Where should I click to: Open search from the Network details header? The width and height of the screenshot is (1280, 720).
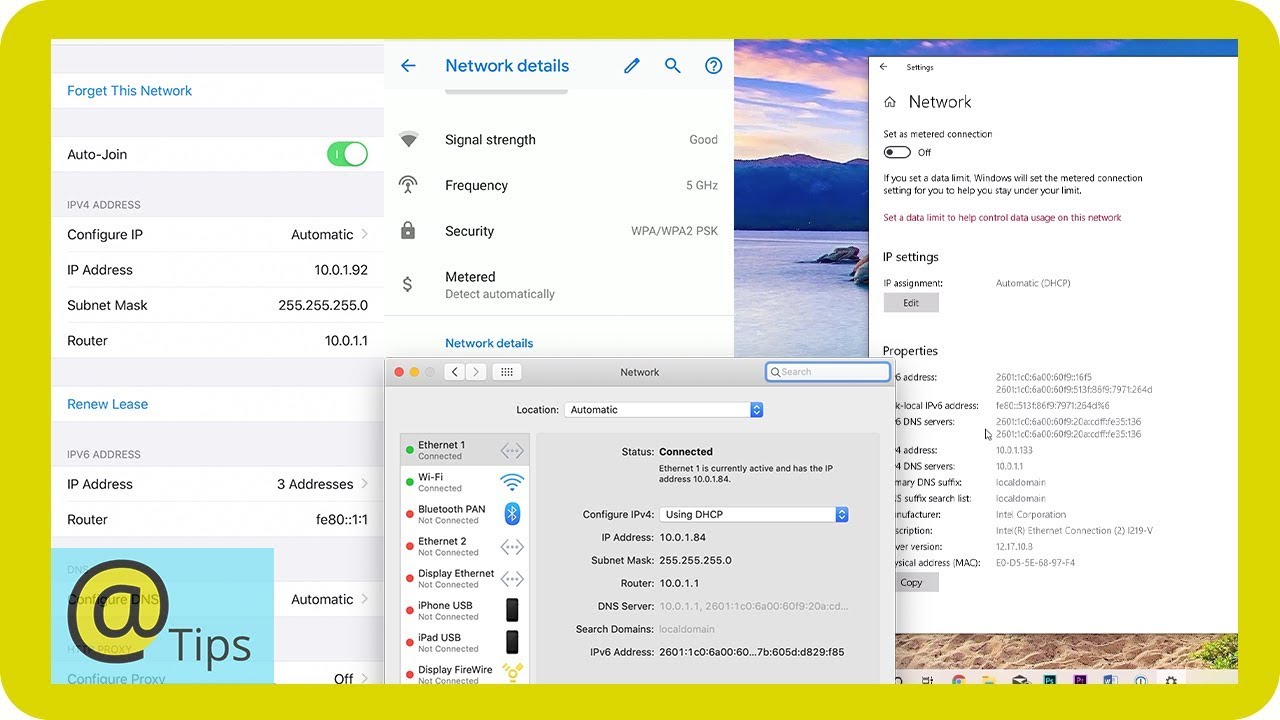[673, 66]
